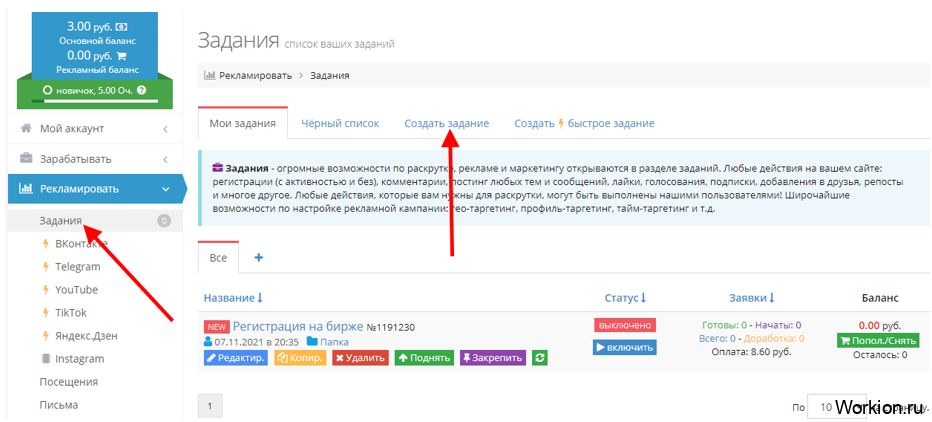Open the Мои задания tab

click(x=243, y=124)
